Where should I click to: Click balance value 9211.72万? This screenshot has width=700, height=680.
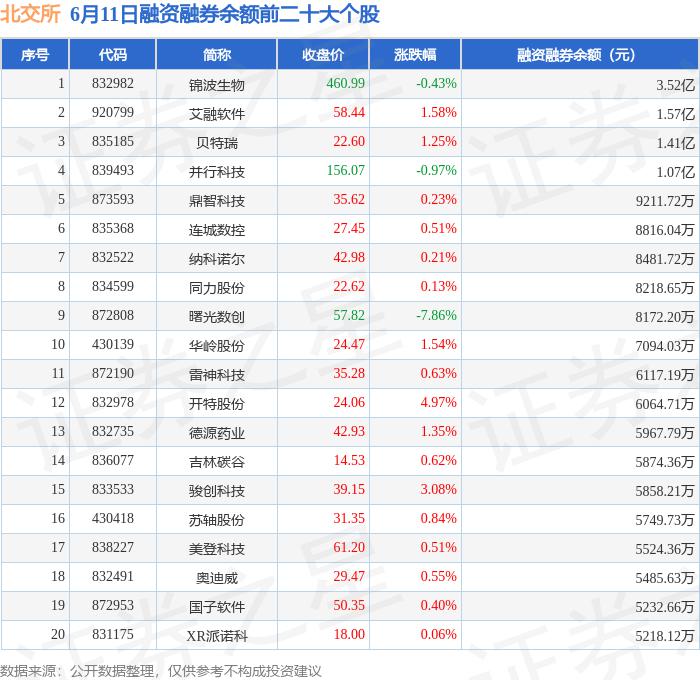(665, 200)
